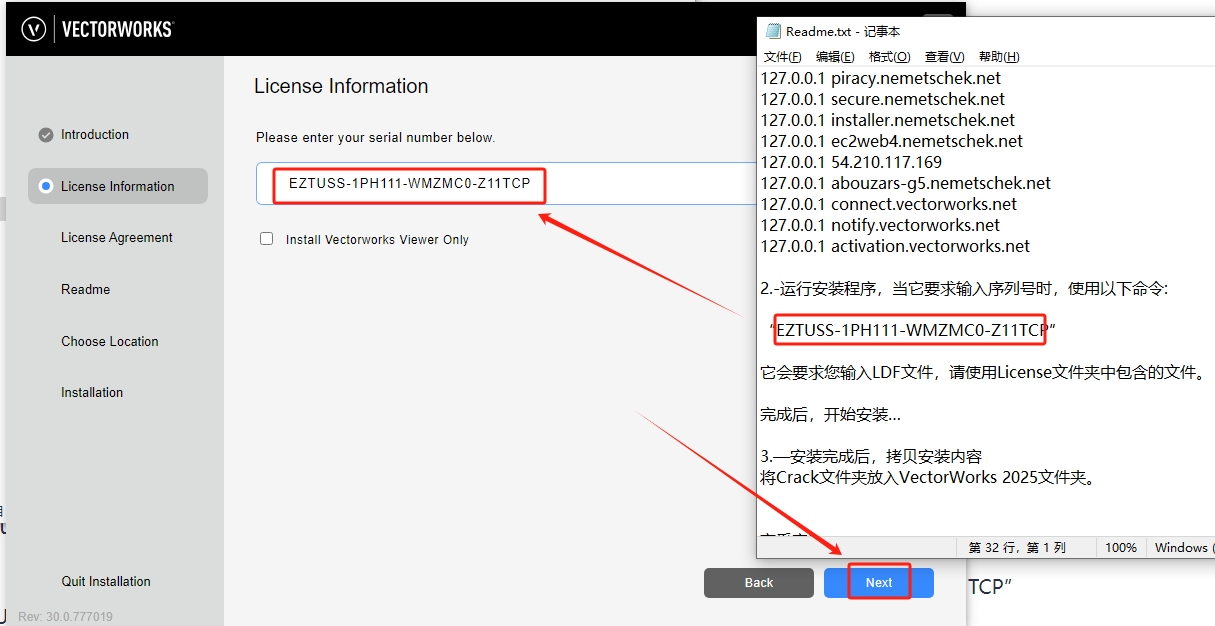Select the License Information step indicator
This screenshot has width=1215, height=626.
tap(45, 186)
